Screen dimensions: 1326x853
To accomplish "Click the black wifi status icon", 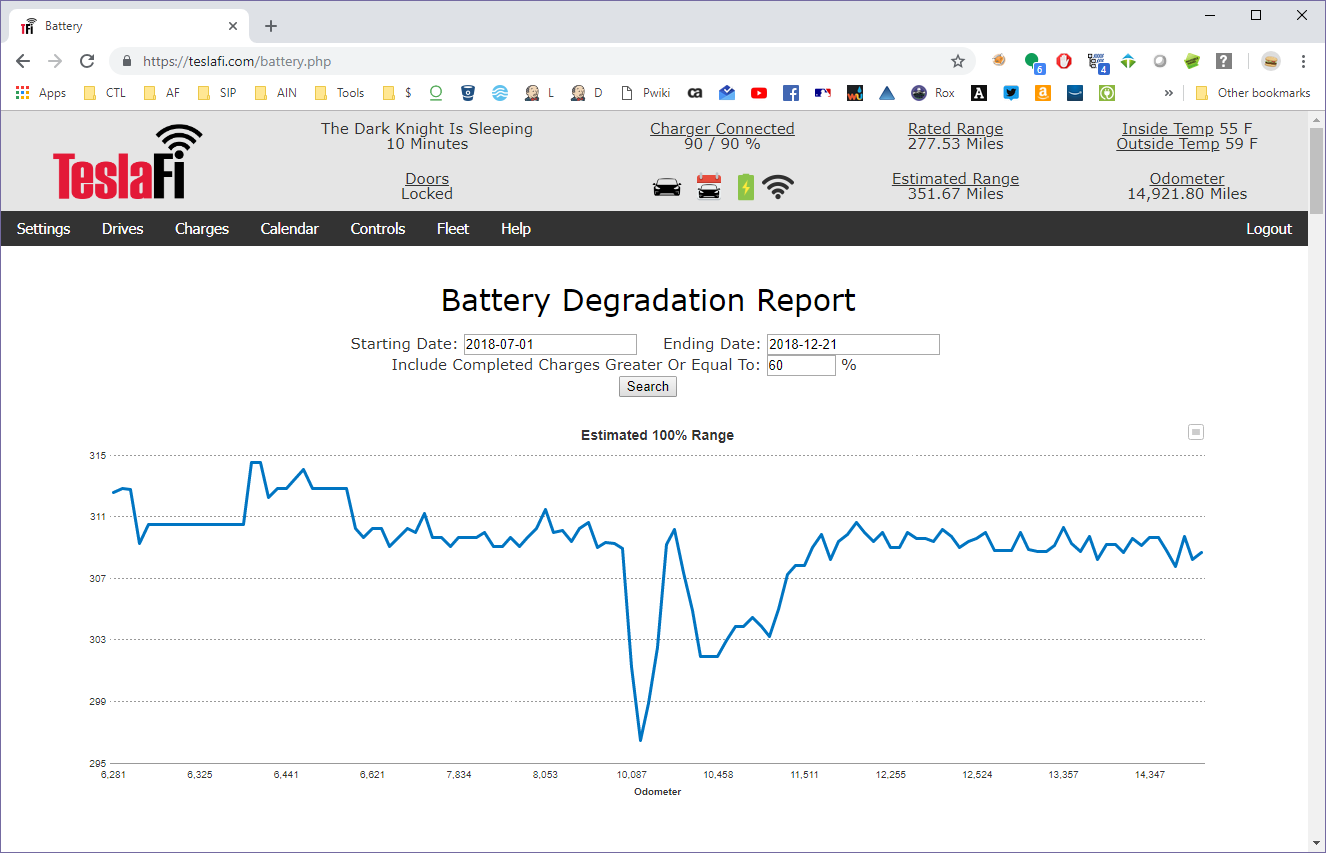I will point(778,187).
